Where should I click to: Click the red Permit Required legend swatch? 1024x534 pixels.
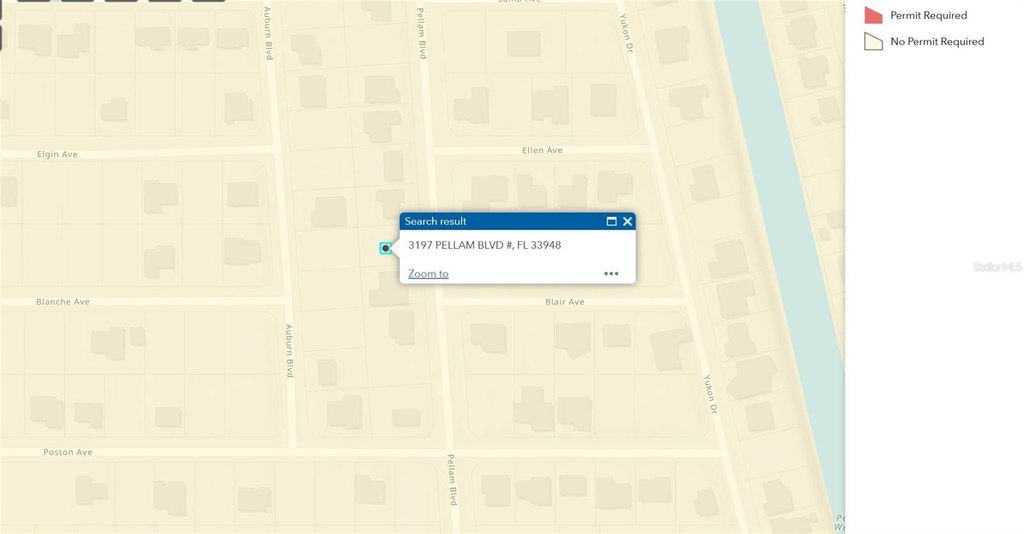click(873, 15)
